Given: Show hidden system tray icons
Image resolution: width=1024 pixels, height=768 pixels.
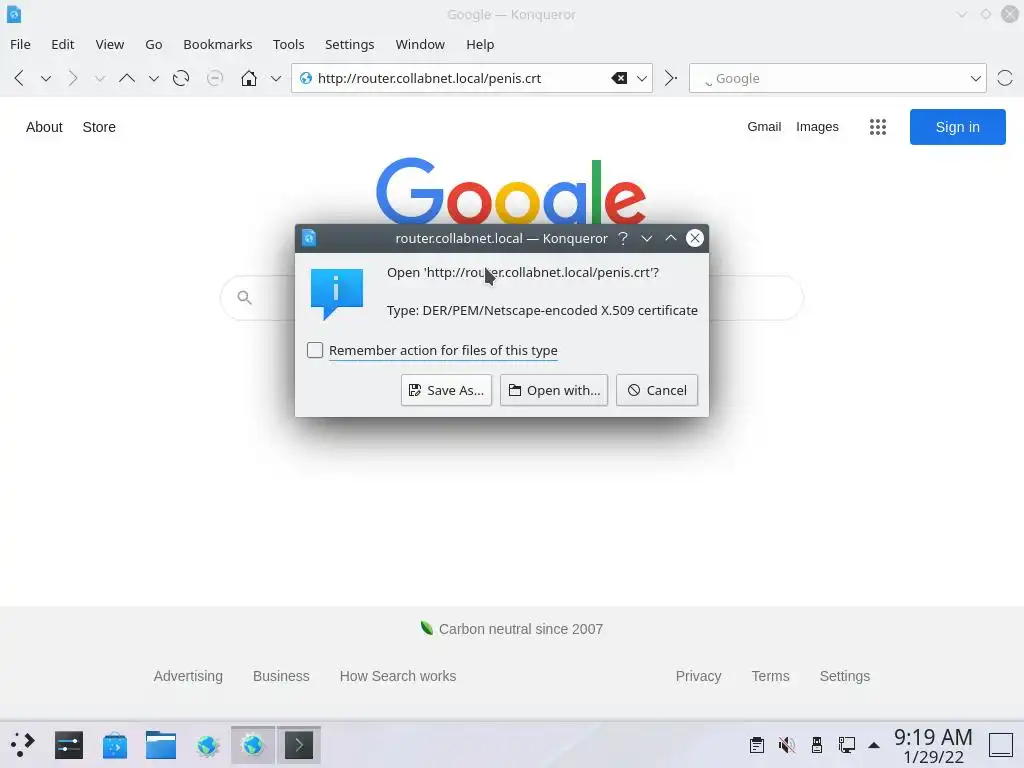Looking at the screenshot, I should (874, 745).
